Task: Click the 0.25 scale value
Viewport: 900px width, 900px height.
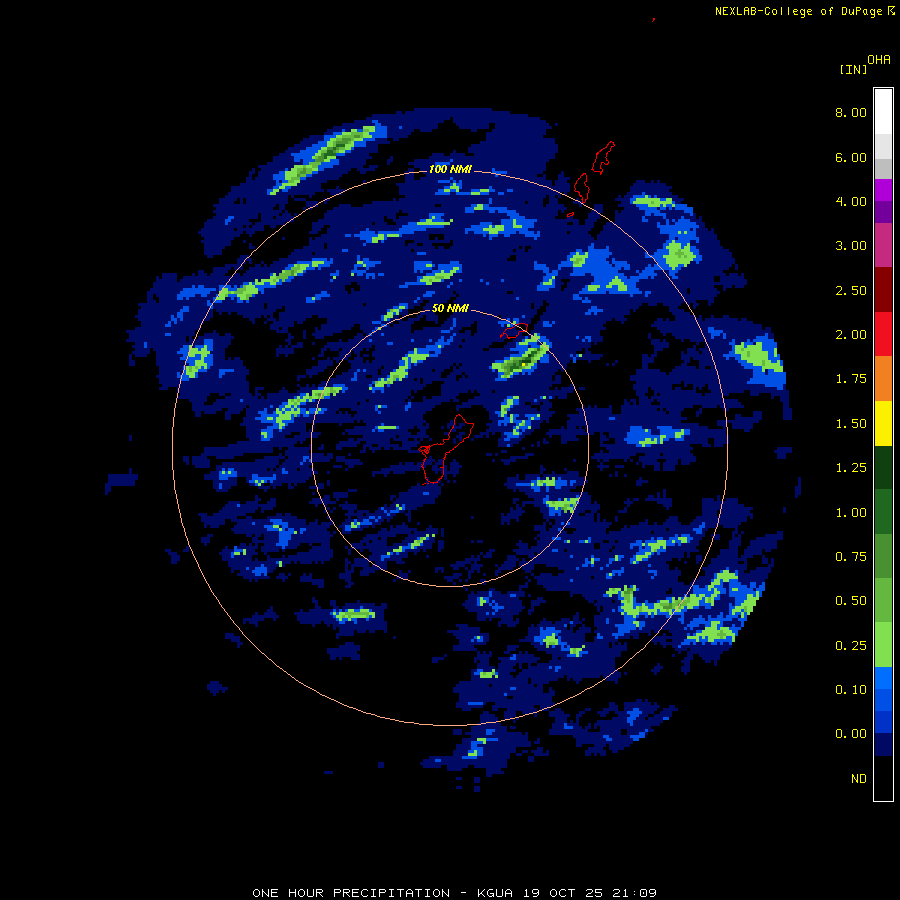Action: [x=851, y=646]
